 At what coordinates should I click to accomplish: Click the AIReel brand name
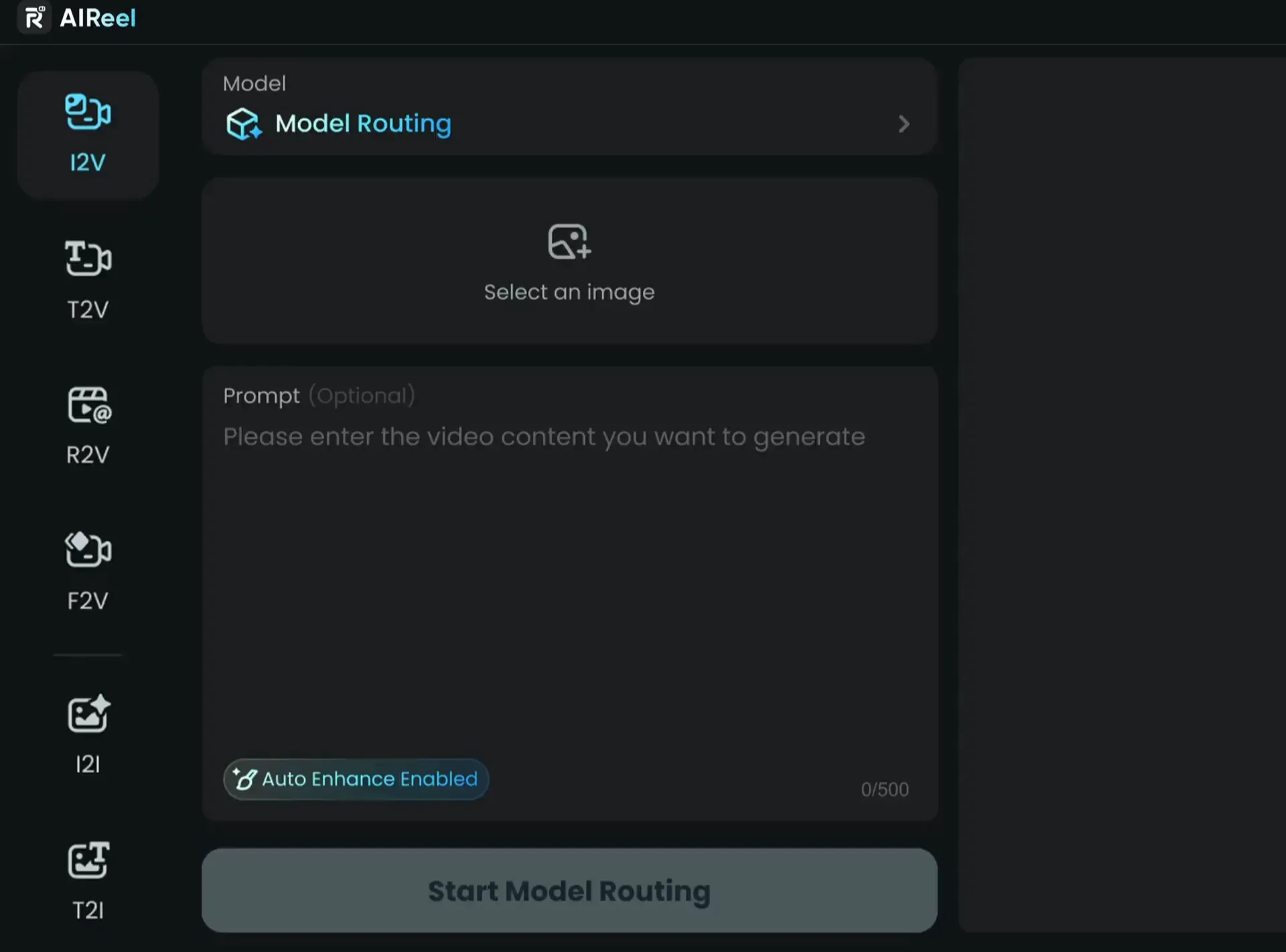click(98, 18)
